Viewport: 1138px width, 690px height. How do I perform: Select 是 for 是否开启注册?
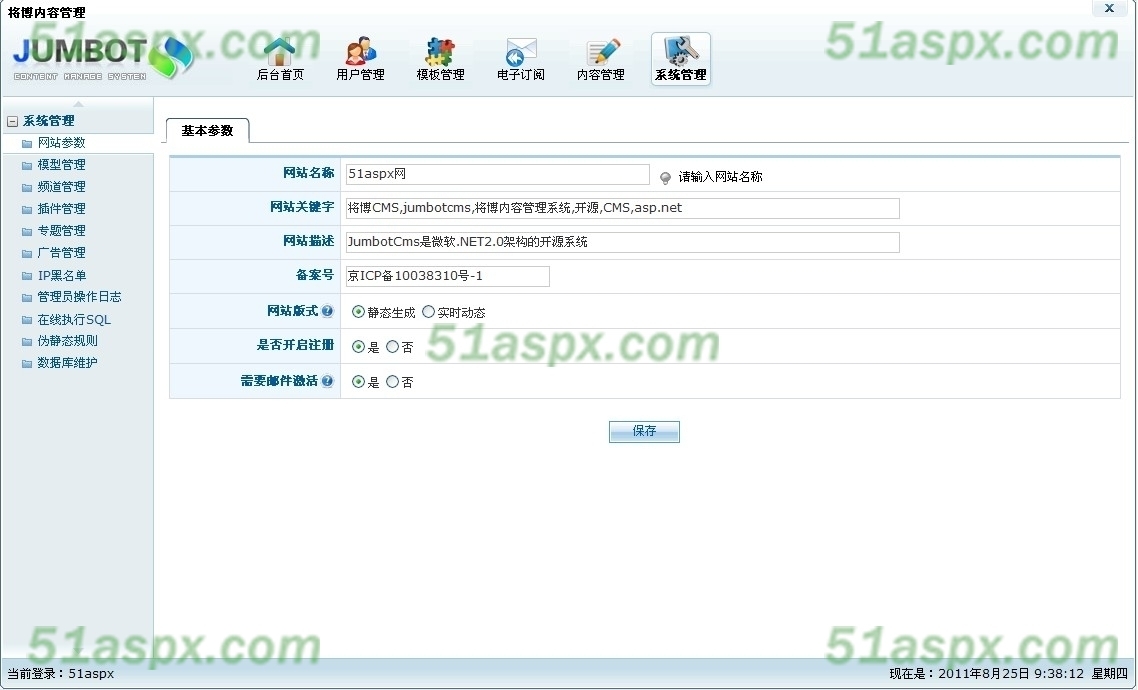tap(358, 347)
